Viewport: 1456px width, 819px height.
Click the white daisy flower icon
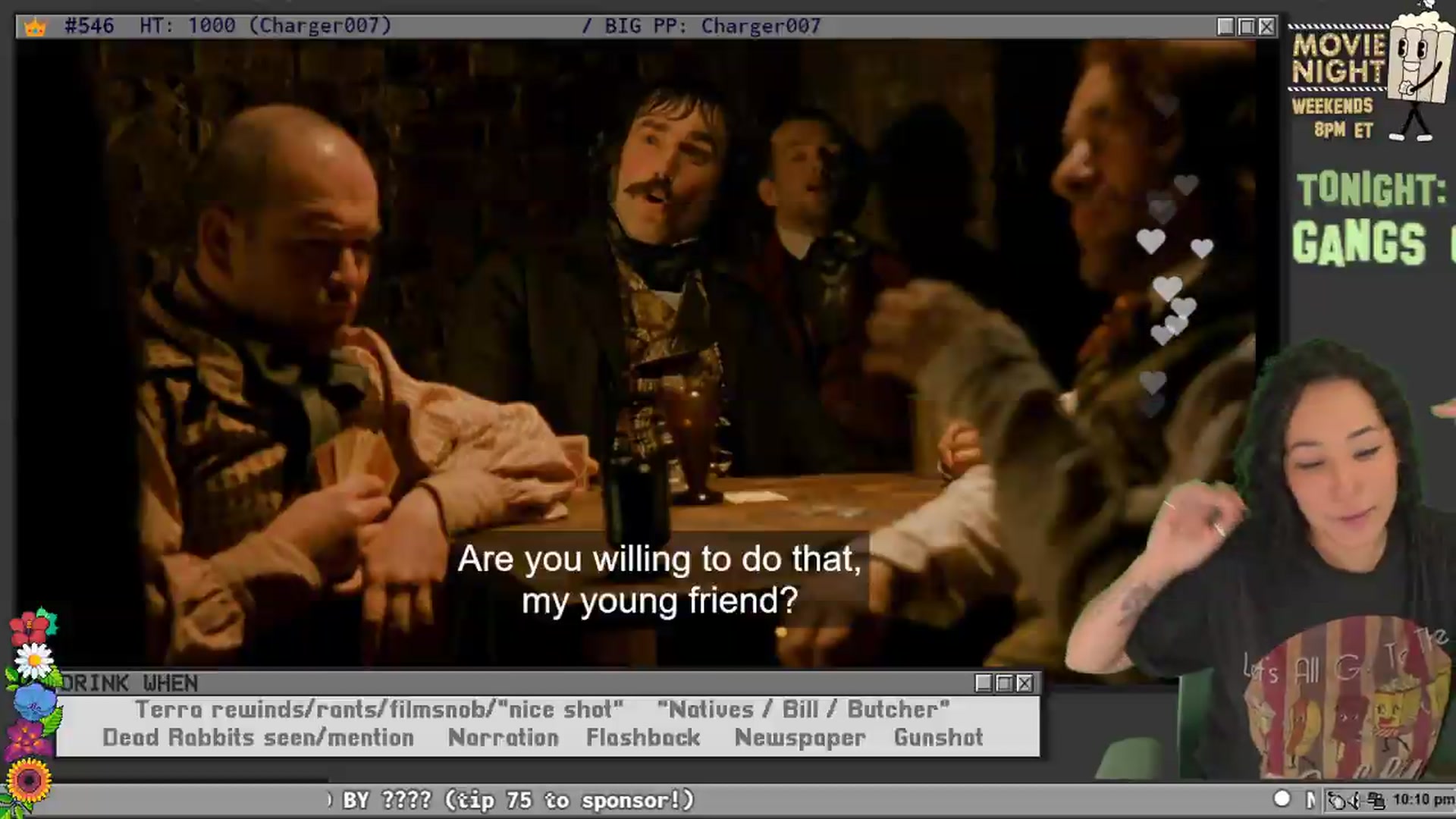34,661
